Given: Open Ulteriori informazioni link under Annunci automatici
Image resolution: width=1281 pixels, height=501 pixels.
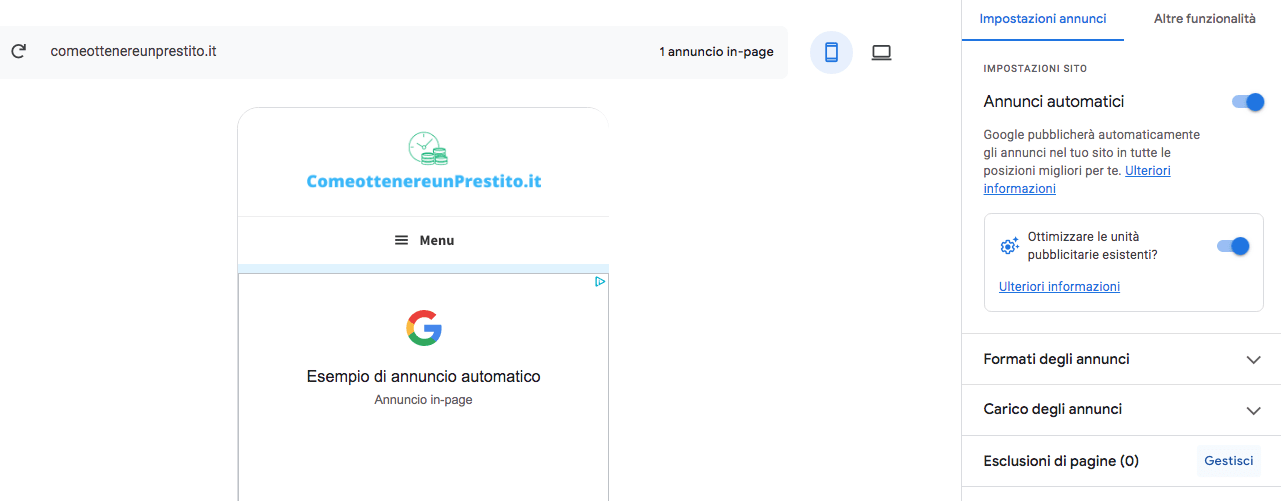Looking at the screenshot, I should 1077,179.
